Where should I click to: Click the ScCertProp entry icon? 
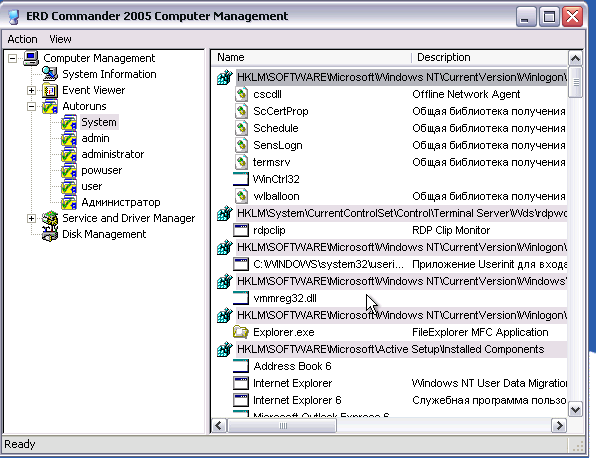click(241, 111)
